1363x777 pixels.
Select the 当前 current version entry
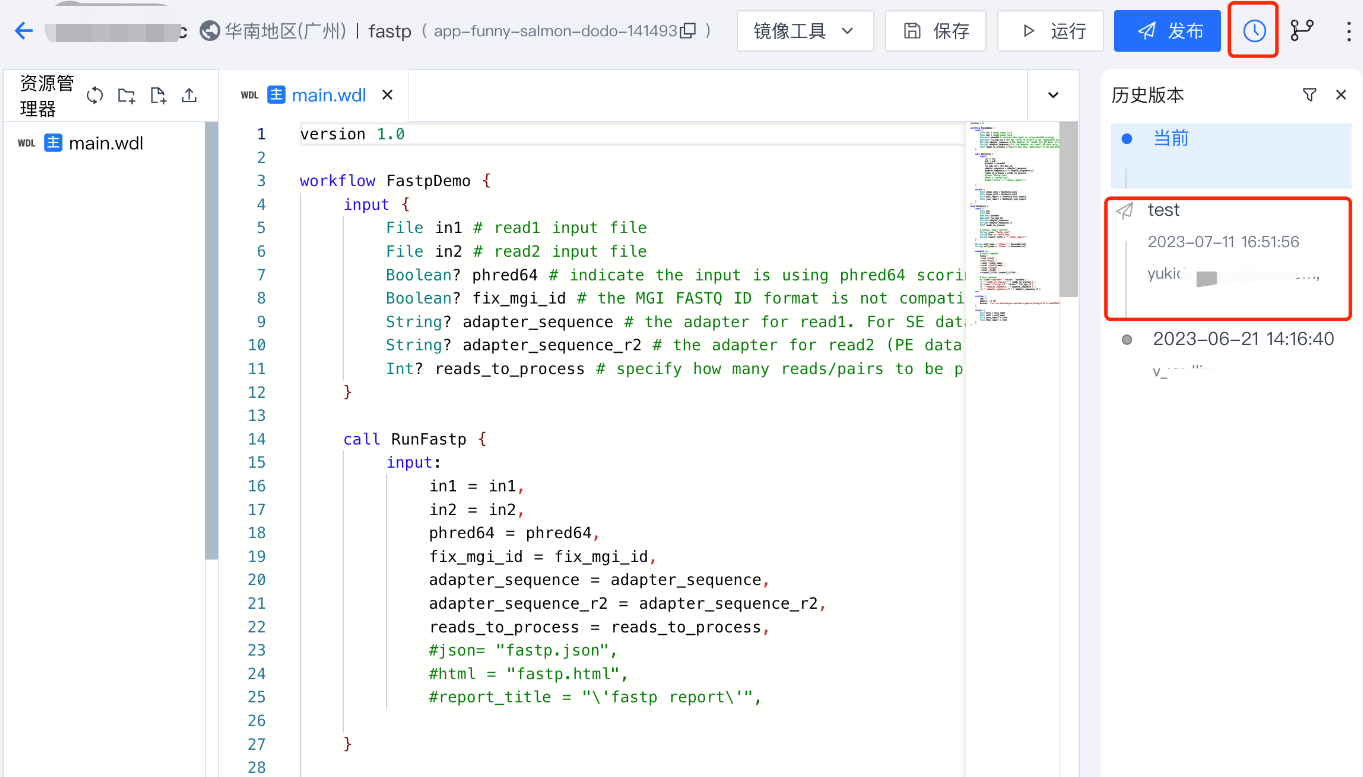click(x=1171, y=138)
